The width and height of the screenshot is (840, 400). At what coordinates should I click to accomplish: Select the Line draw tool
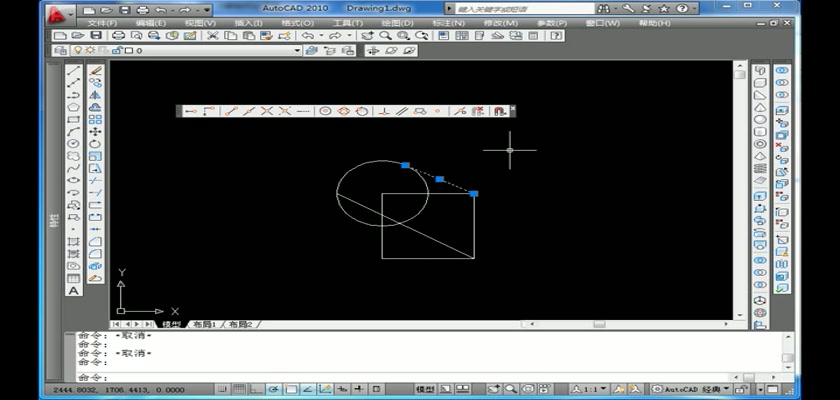click(x=73, y=70)
